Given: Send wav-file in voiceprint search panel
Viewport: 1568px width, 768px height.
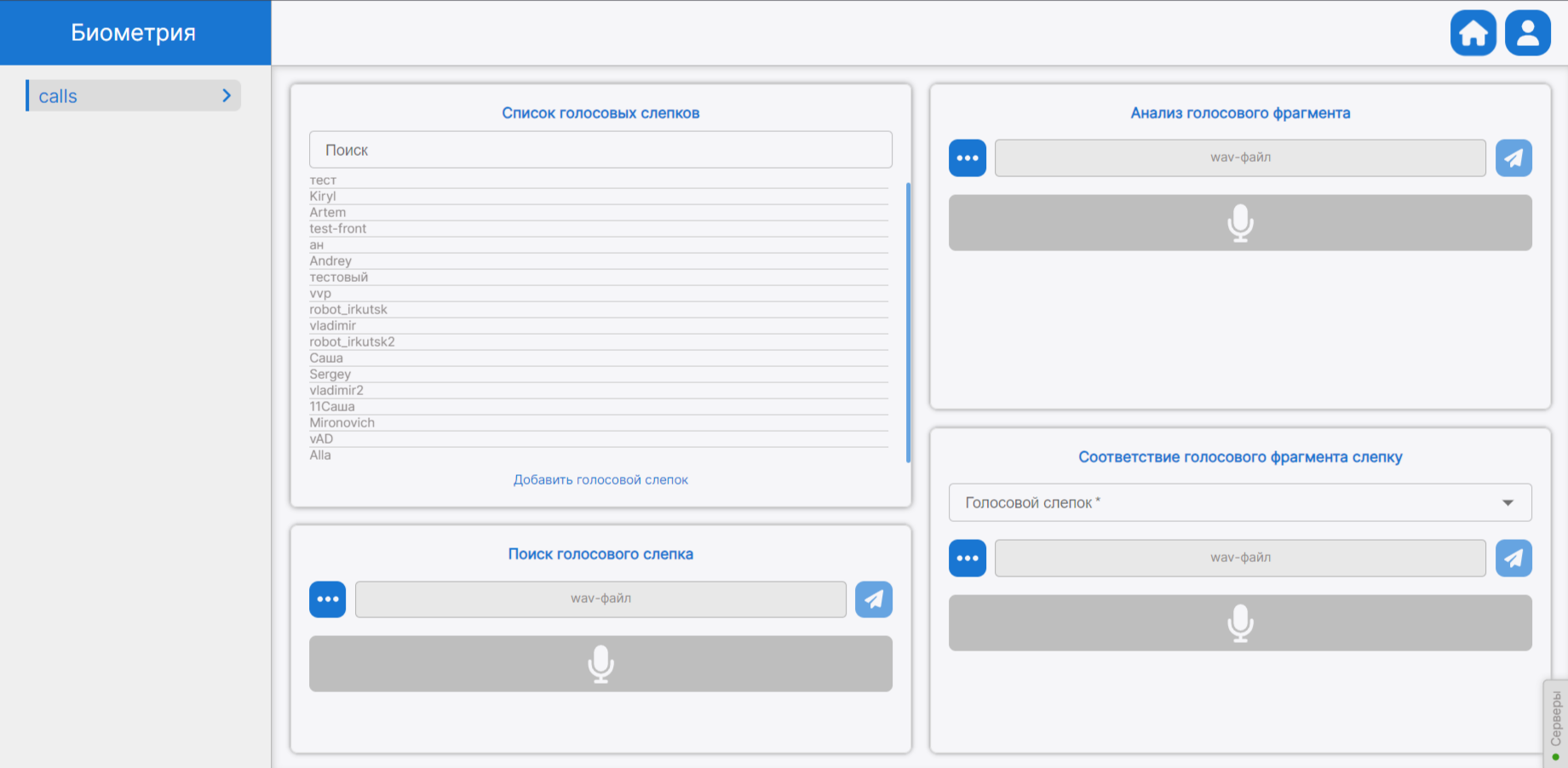Looking at the screenshot, I should (873, 599).
